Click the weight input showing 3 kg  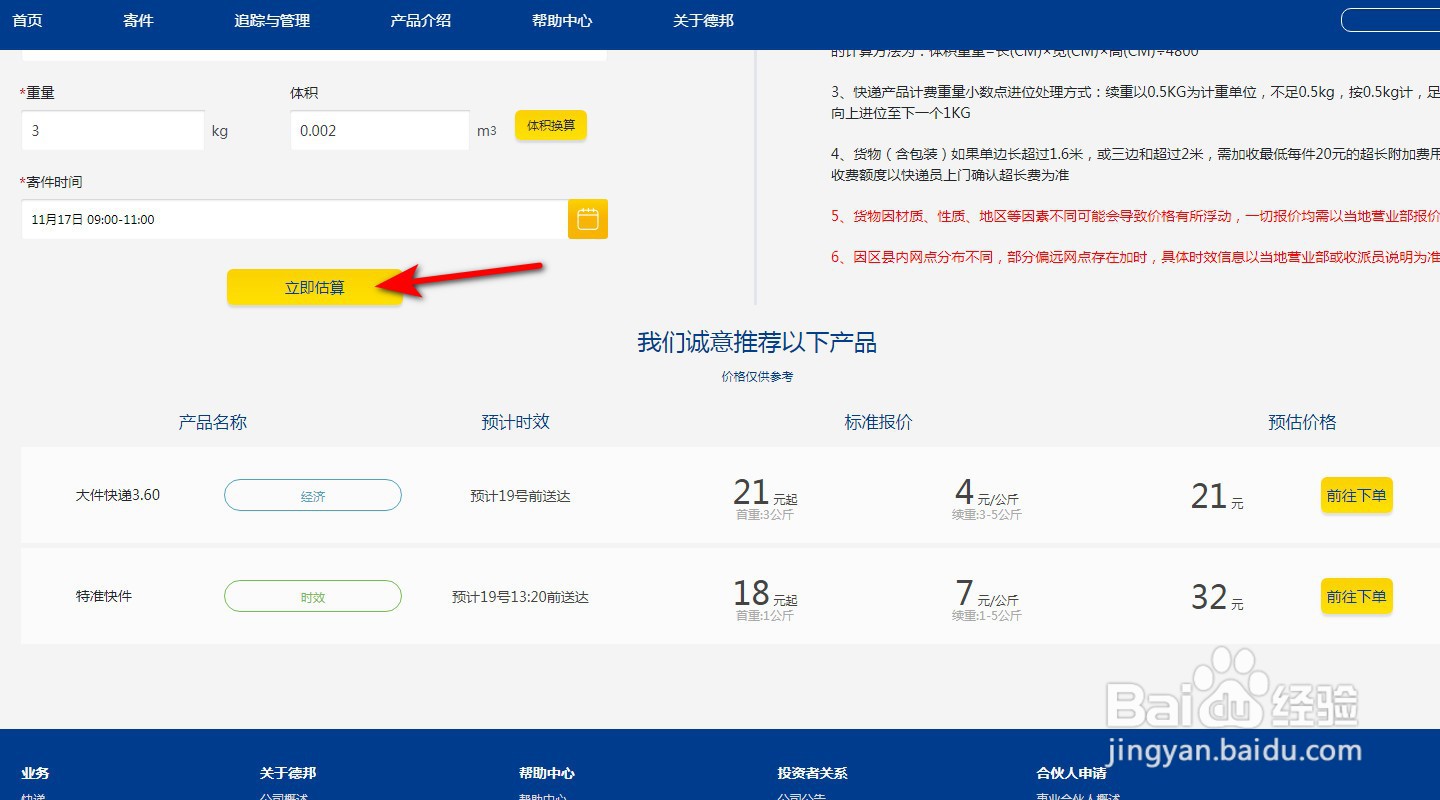[x=112, y=130]
